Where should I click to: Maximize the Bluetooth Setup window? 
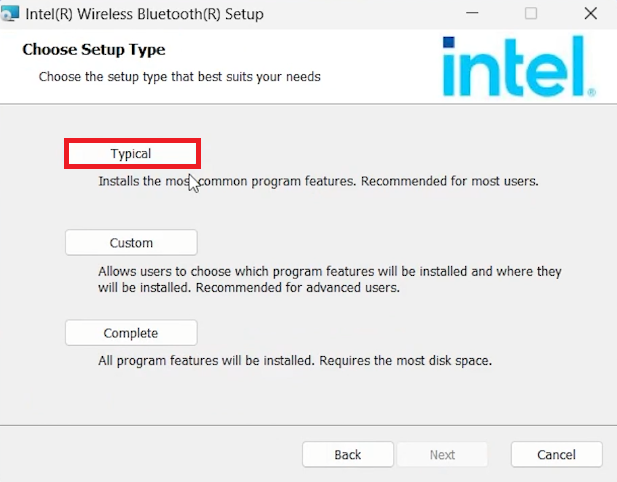coord(531,14)
